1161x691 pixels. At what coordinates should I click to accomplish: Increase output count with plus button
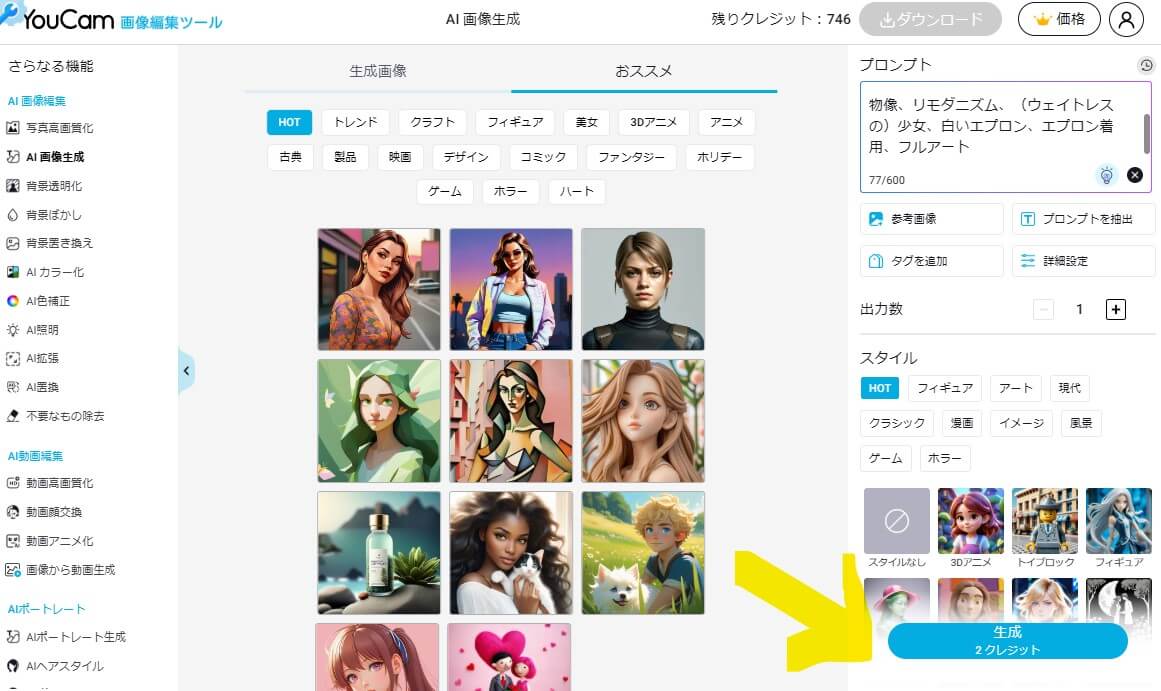1115,309
